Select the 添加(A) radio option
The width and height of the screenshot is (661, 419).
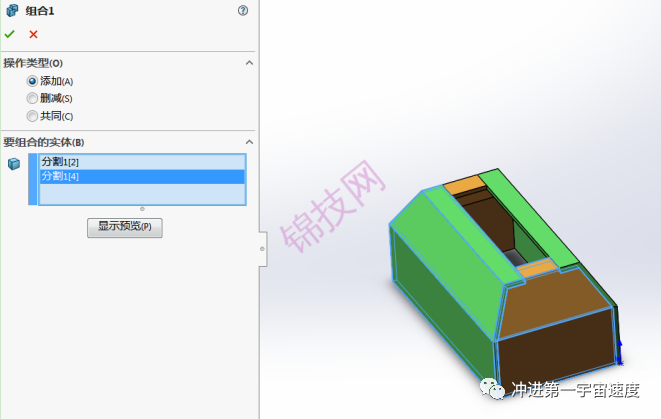coord(32,81)
